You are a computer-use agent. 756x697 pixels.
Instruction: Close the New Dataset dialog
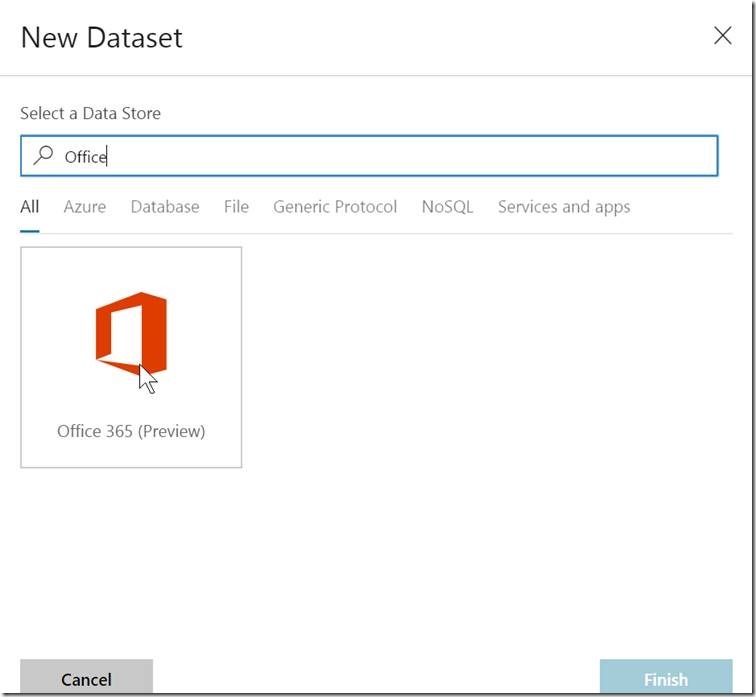[722, 36]
